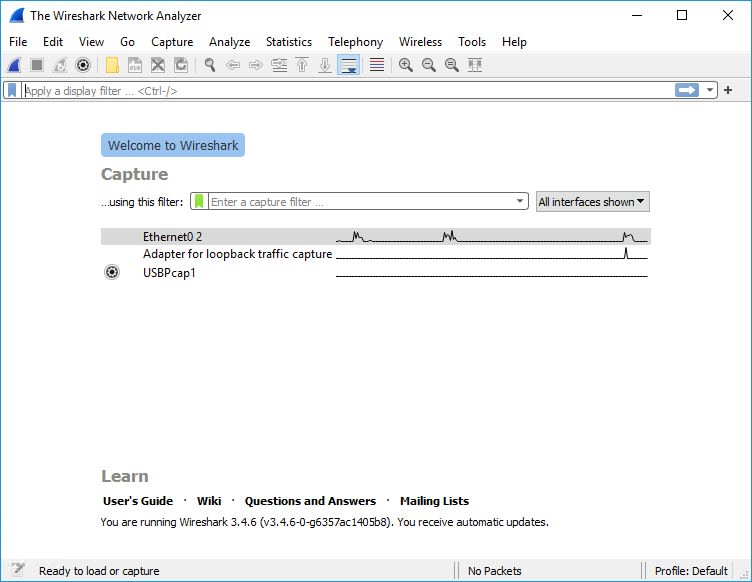Image resolution: width=752 pixels, height=582 pixels.
Task: Click the Restart current capture icon
Action: coord(60,65)
